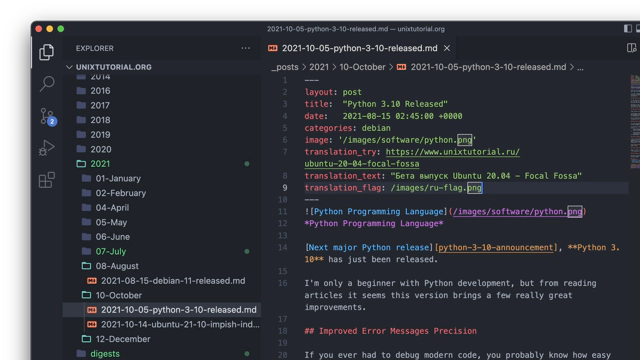Click _posts in the breadcrumb
The height and width of the screenshot is (360, 640).
284,67
